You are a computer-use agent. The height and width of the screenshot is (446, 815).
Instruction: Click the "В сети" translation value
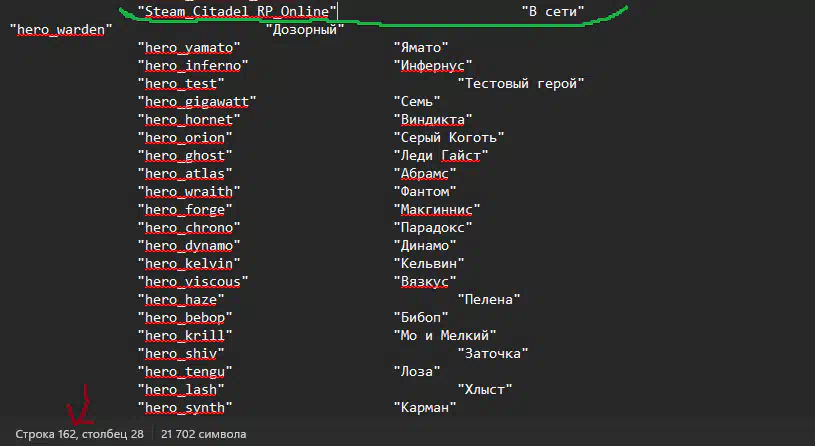point(553,11)
